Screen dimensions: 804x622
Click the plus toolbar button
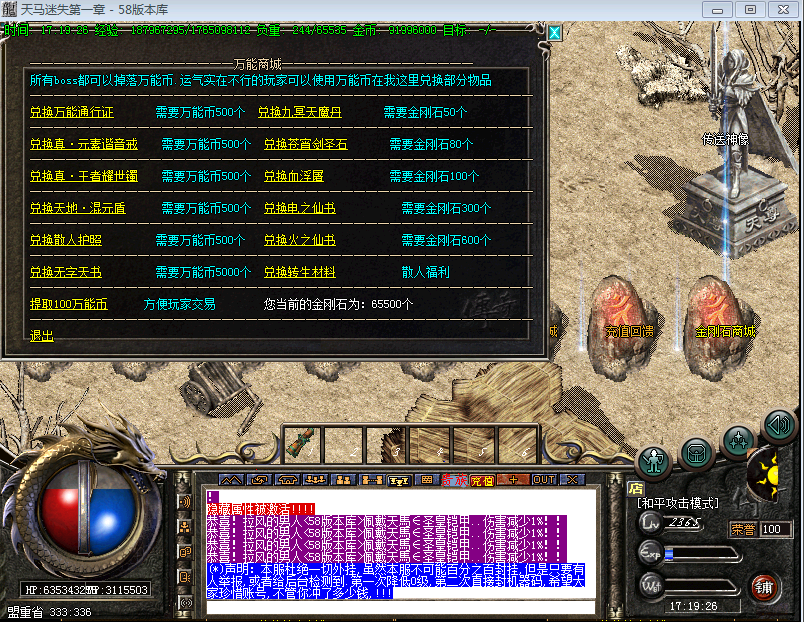click(513, 480)
